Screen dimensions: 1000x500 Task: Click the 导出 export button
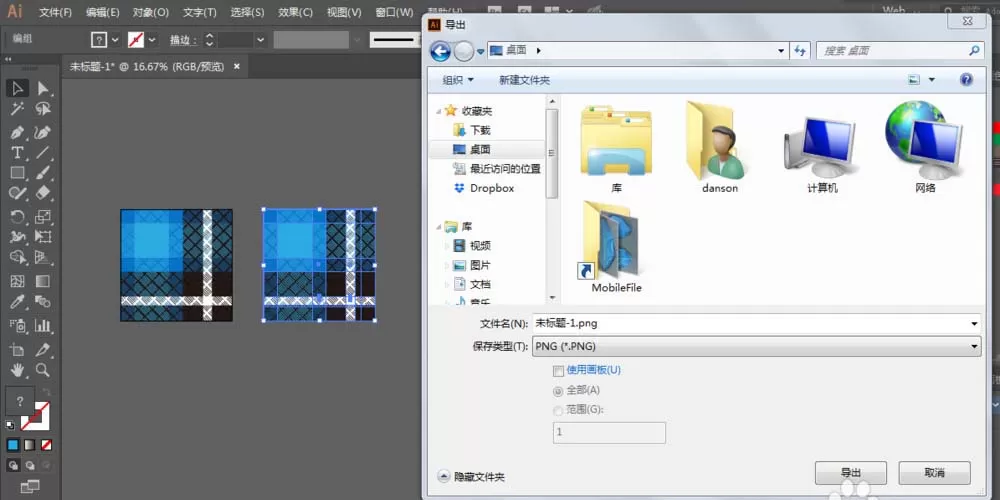coord(851,473)
